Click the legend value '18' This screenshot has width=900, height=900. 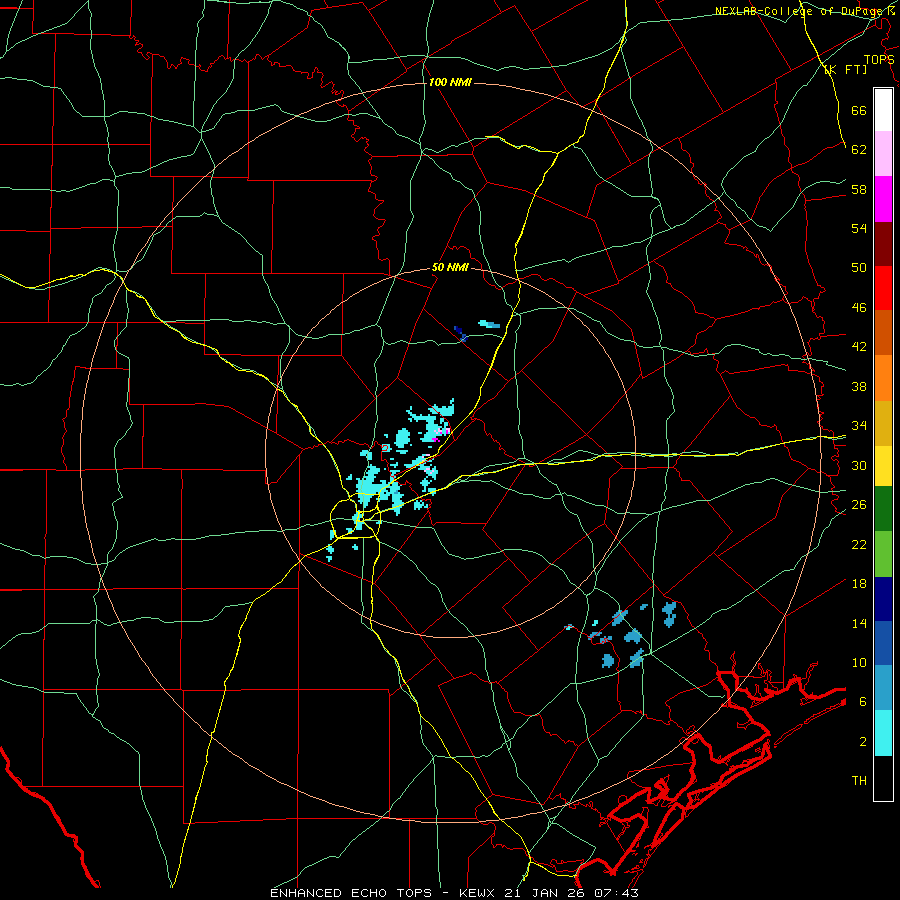tap(859, 584)
